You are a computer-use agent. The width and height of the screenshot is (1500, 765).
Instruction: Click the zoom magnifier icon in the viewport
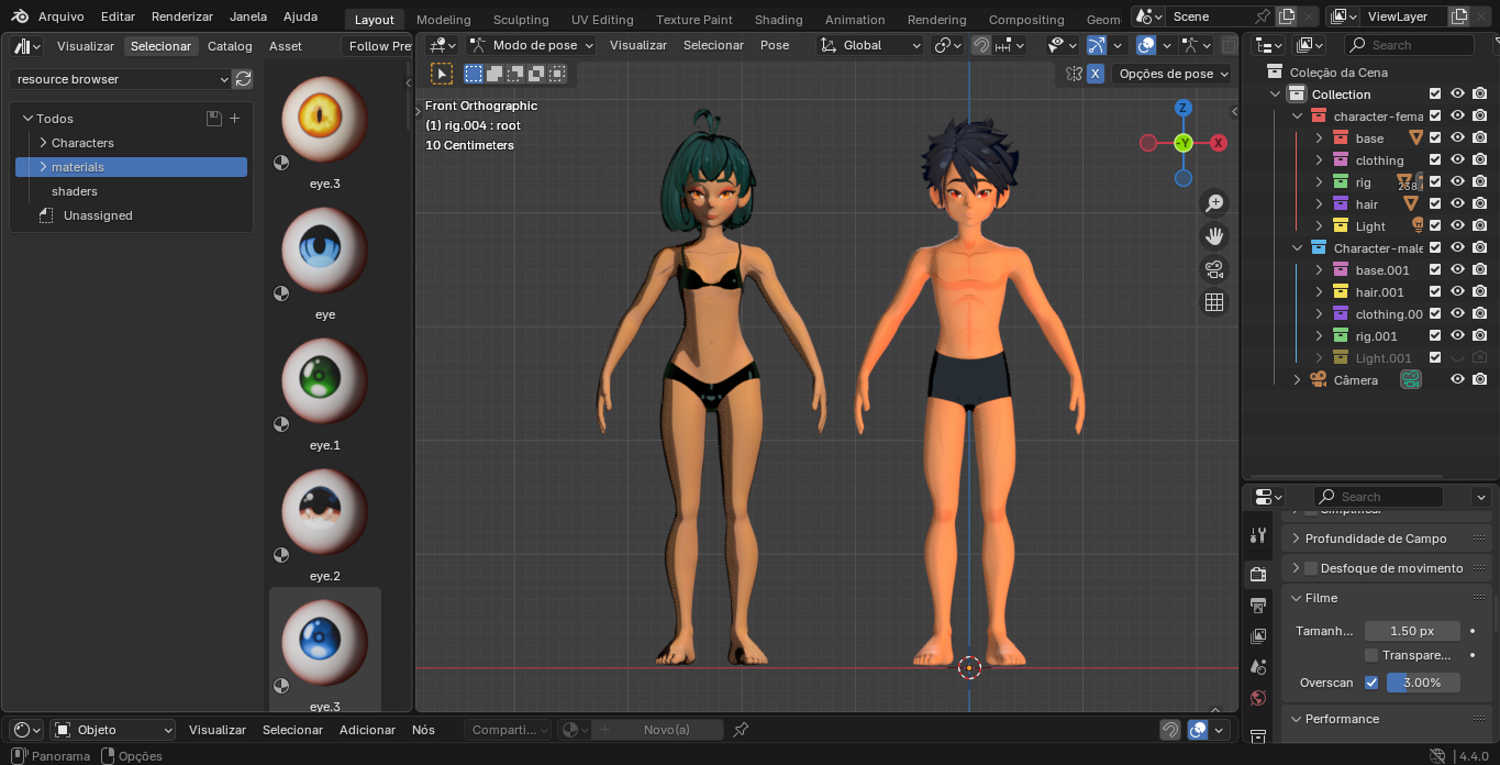pyautogui.click(x=1214, y=204)
